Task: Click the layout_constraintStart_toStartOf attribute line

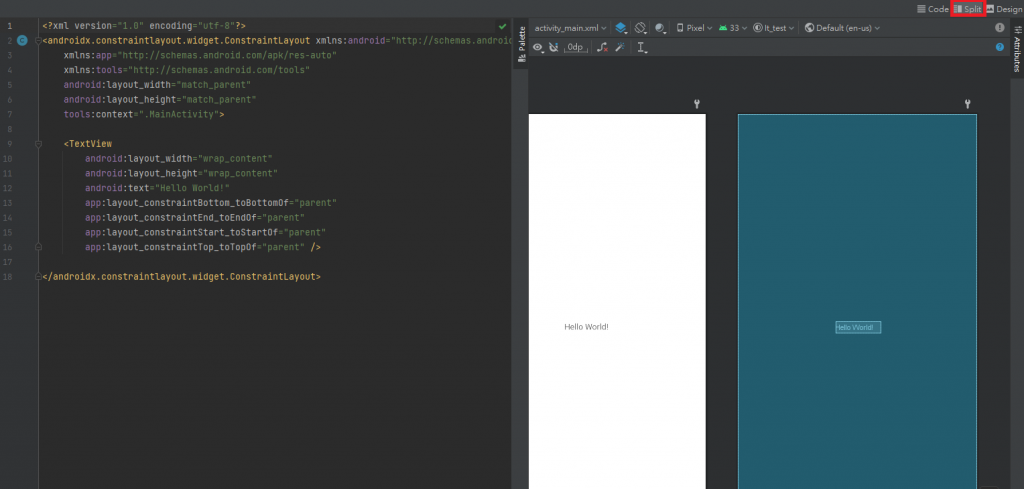Action: [x=205, y=232]
